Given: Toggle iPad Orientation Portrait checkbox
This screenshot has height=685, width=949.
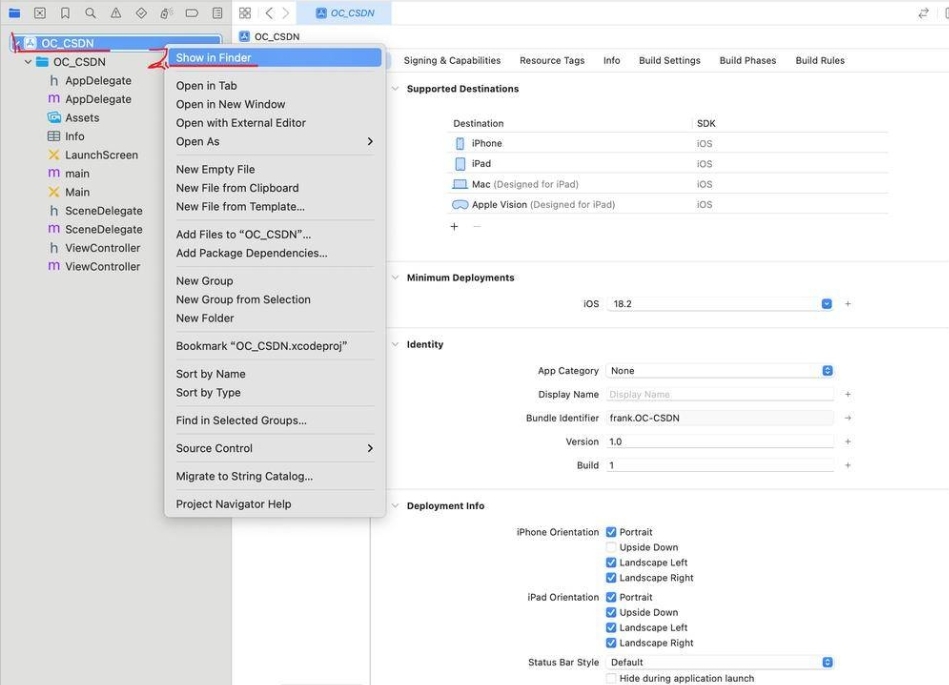Looking at the screenshot, I should [611, 597].
